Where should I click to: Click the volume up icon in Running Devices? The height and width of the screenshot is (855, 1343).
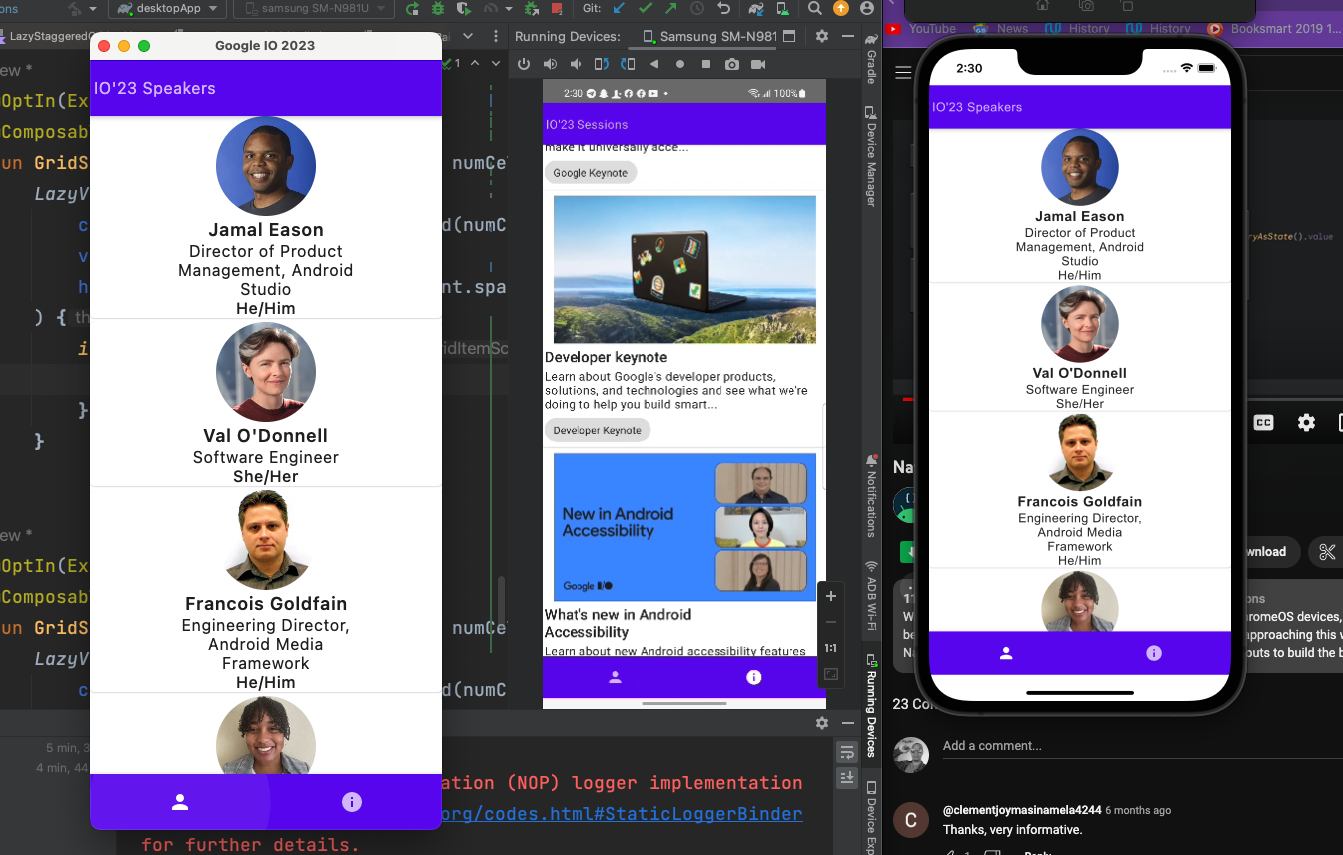(x=550, y=64)
